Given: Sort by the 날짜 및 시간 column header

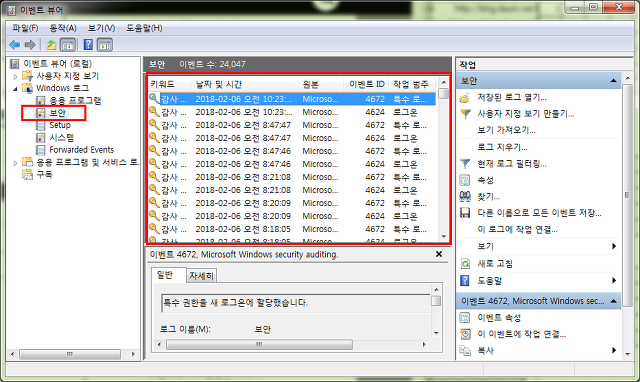Looking at the screenshot, I should pos(245,84).
